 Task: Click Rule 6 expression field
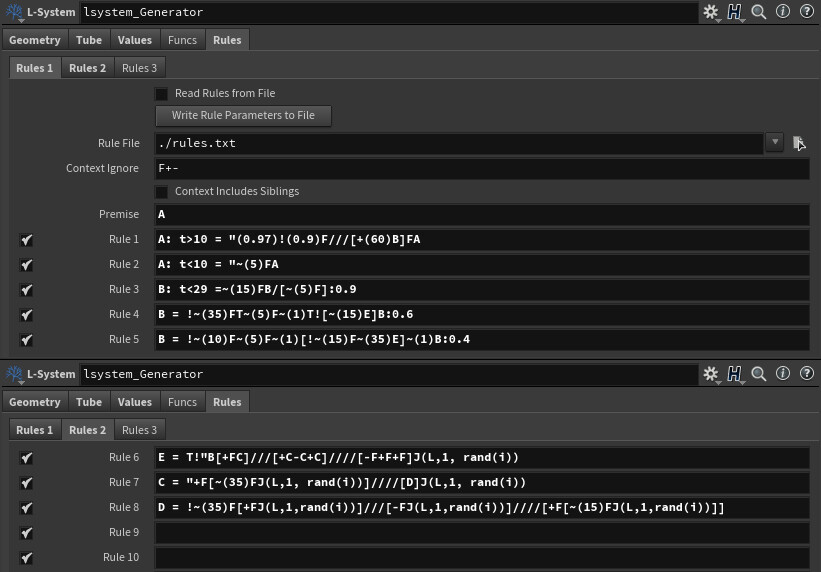pos(482,457)
